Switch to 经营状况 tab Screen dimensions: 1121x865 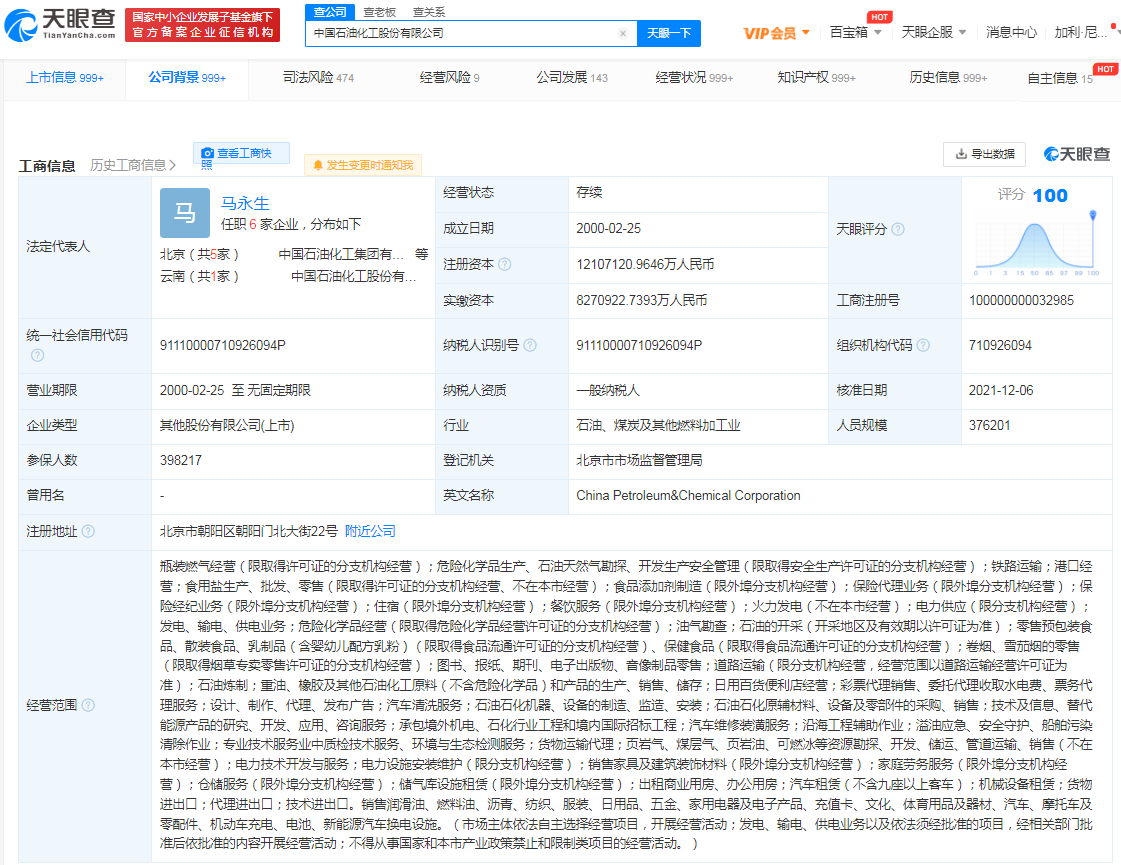(693, 78)
